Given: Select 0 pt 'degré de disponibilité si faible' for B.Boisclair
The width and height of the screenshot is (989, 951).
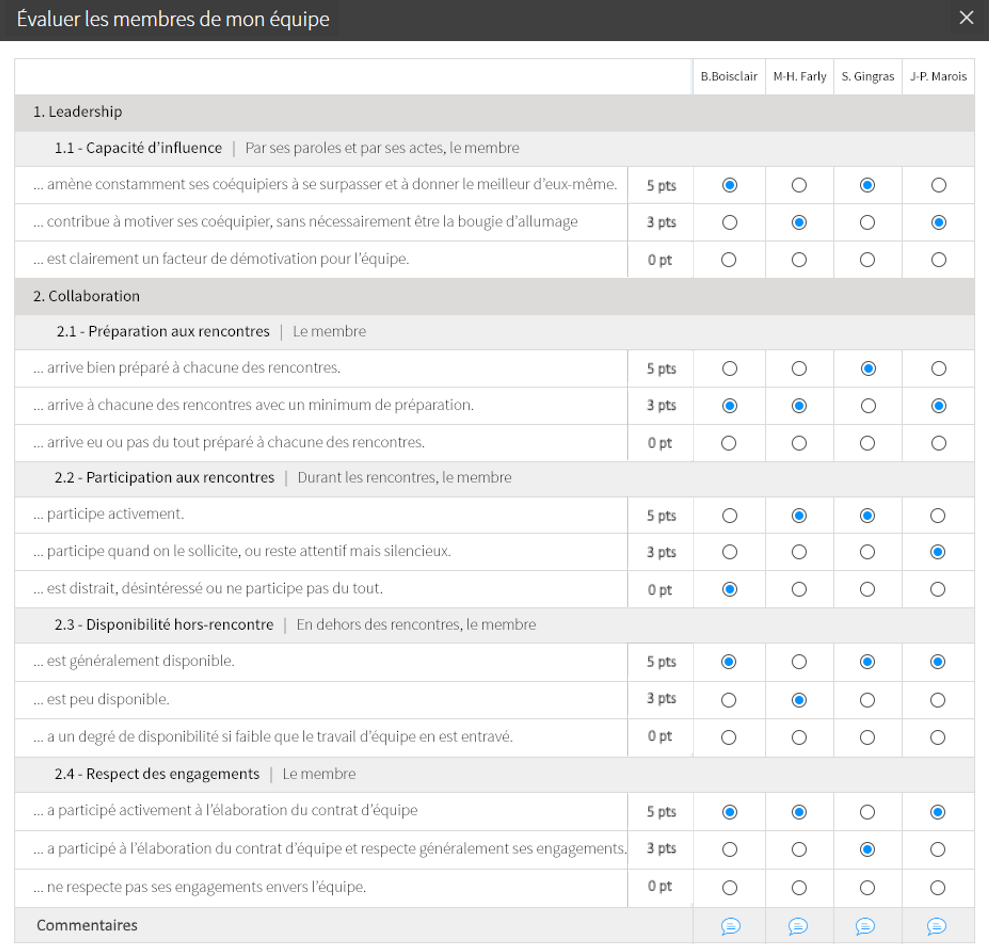Looking at the screenshot, I should pyautogui.click(x=729, y=737).
